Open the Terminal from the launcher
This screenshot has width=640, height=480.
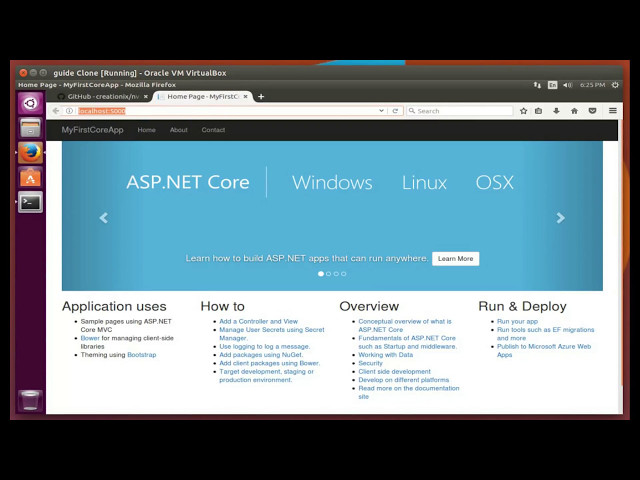pos(30,202)
